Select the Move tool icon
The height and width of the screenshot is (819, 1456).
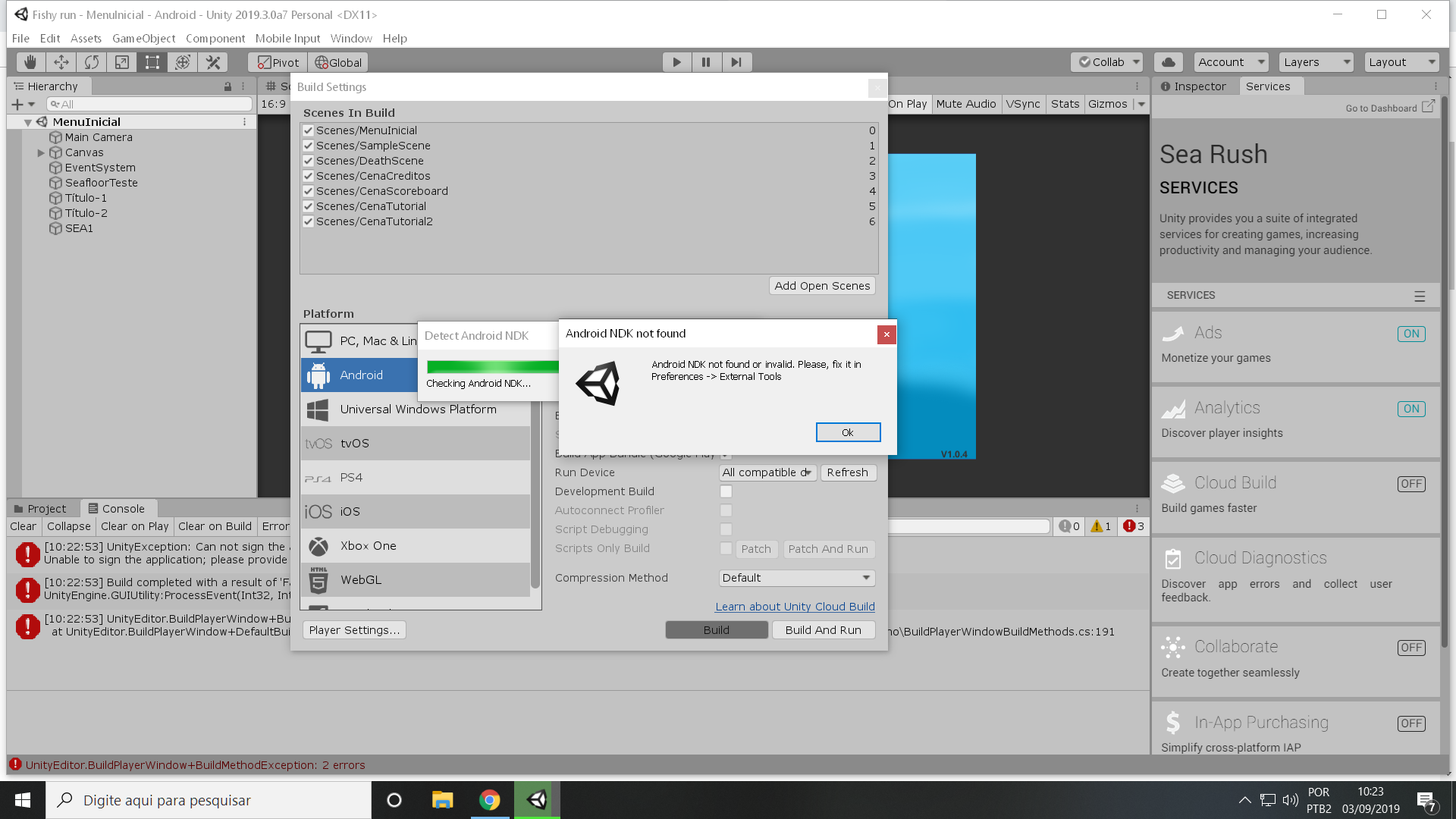point(61,62)
